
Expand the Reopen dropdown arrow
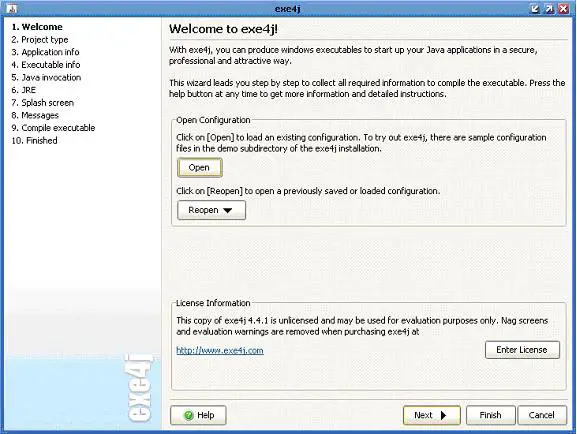227,210
